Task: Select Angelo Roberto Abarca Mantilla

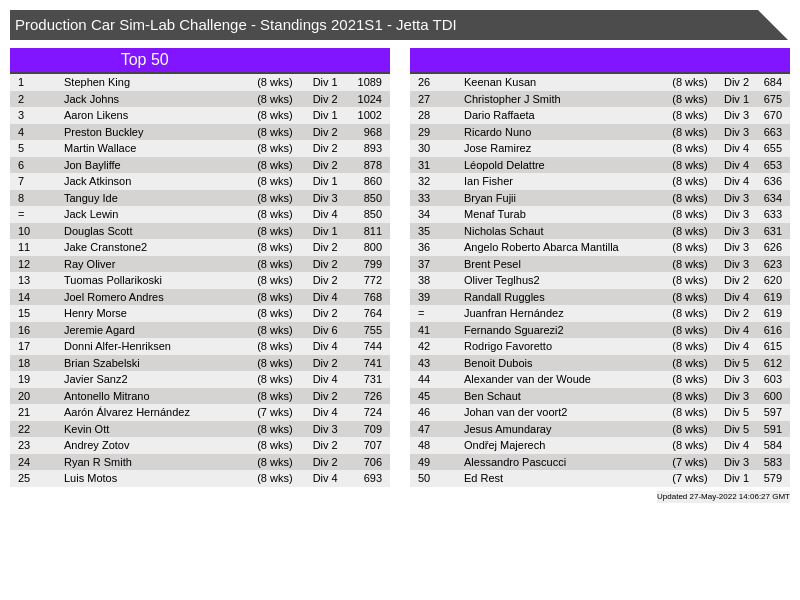Action: tap(541, 247)
